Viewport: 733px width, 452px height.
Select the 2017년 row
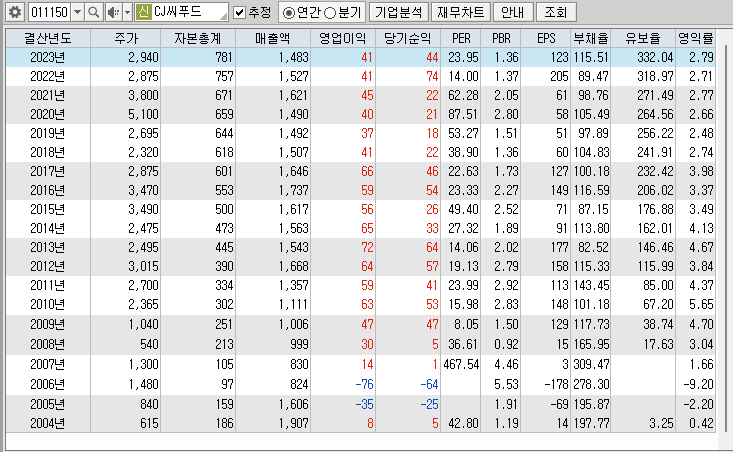(x=360, y=172)
